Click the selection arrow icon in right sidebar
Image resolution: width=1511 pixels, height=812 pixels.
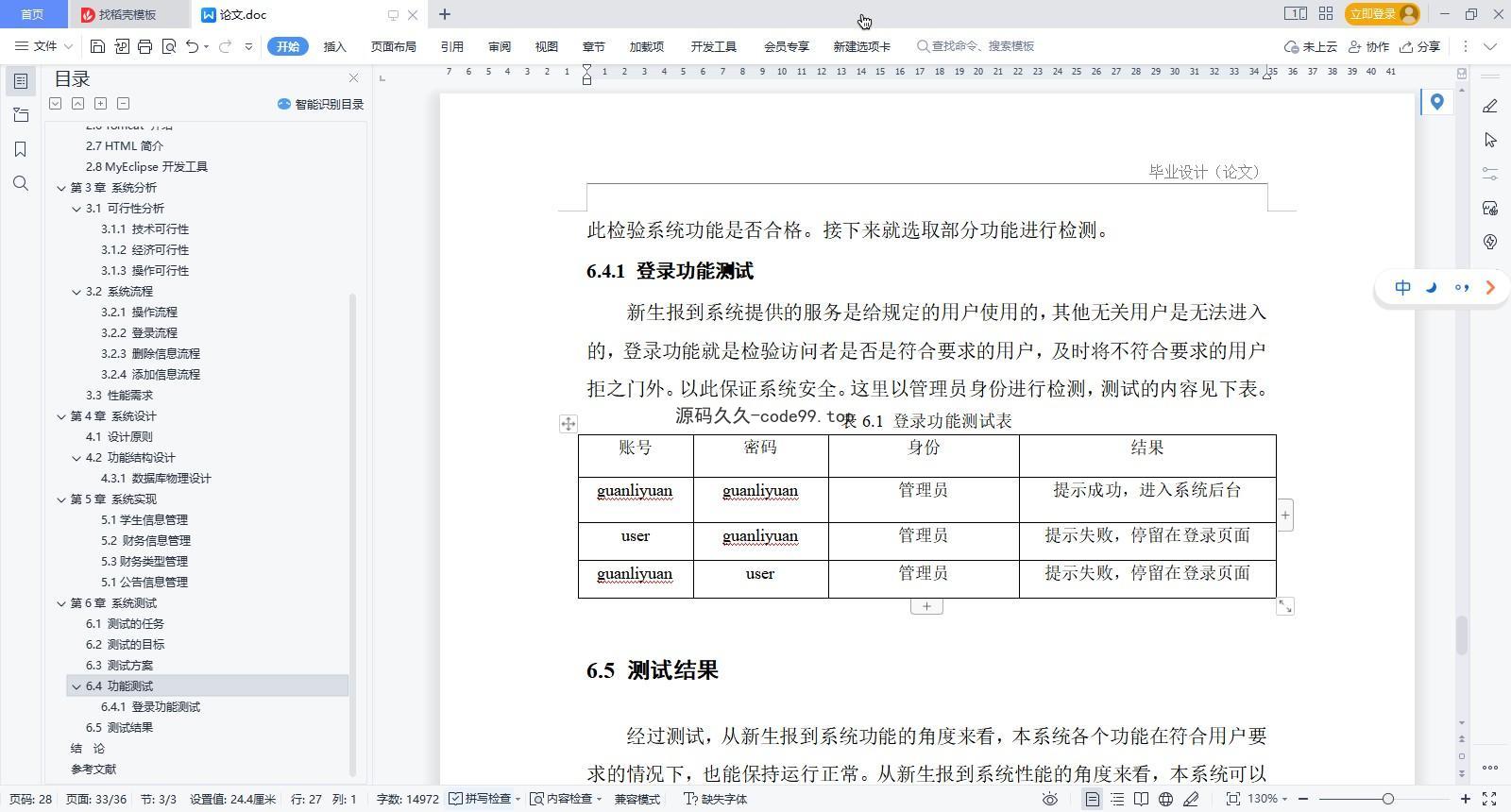tap(1490, 140)
